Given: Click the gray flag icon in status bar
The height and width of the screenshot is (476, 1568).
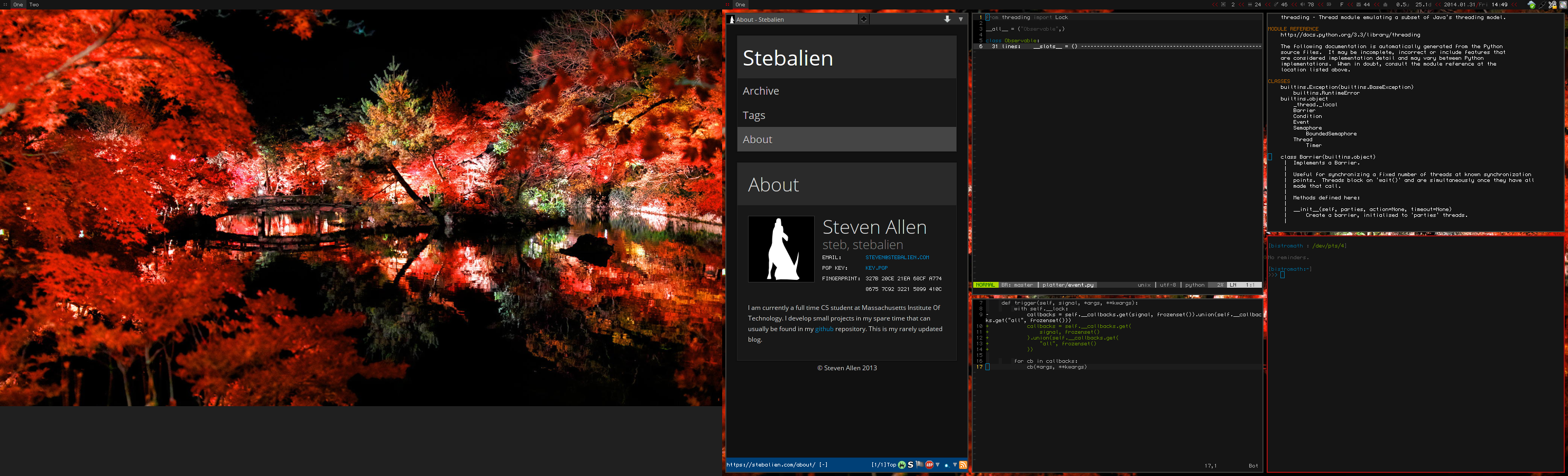Looking at the screenshot, I should pos(919,465).
